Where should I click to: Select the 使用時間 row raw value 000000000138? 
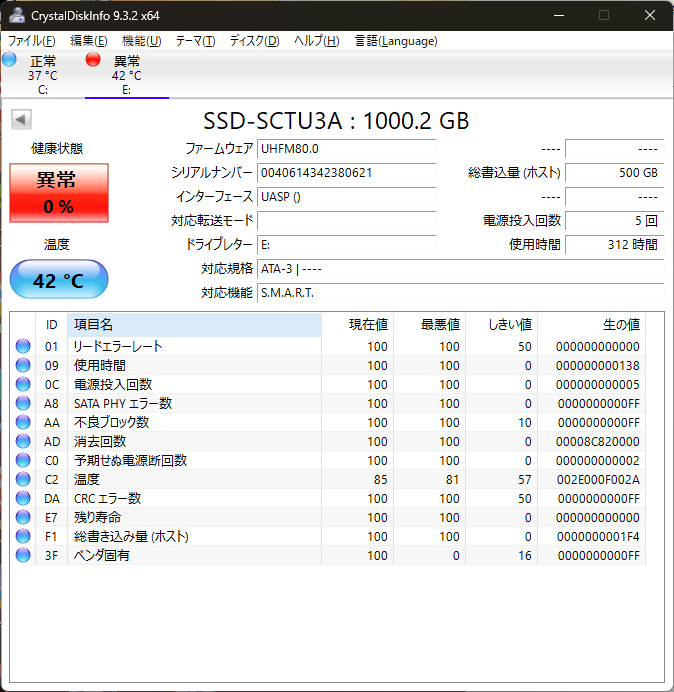pos(597,365)
